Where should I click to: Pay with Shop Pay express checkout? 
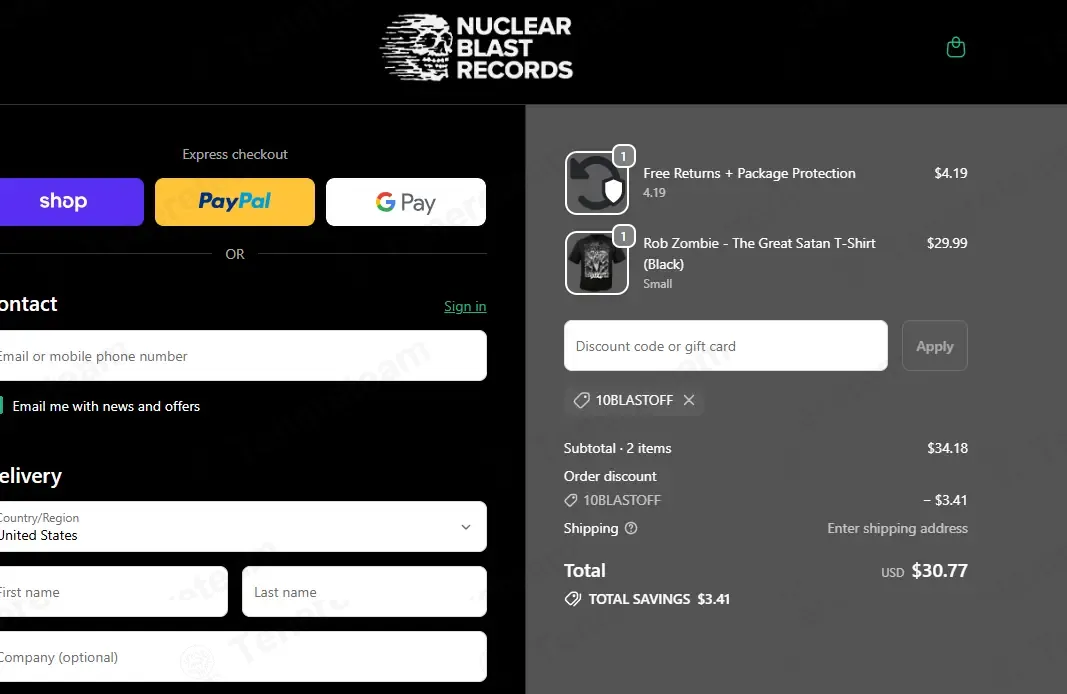click(x=70, y=202)
